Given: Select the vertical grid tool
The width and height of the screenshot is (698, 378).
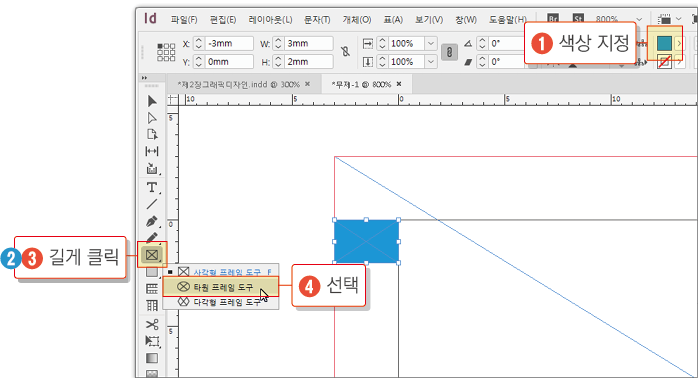Looking at the screenshot, I should (x=152, y=305).
